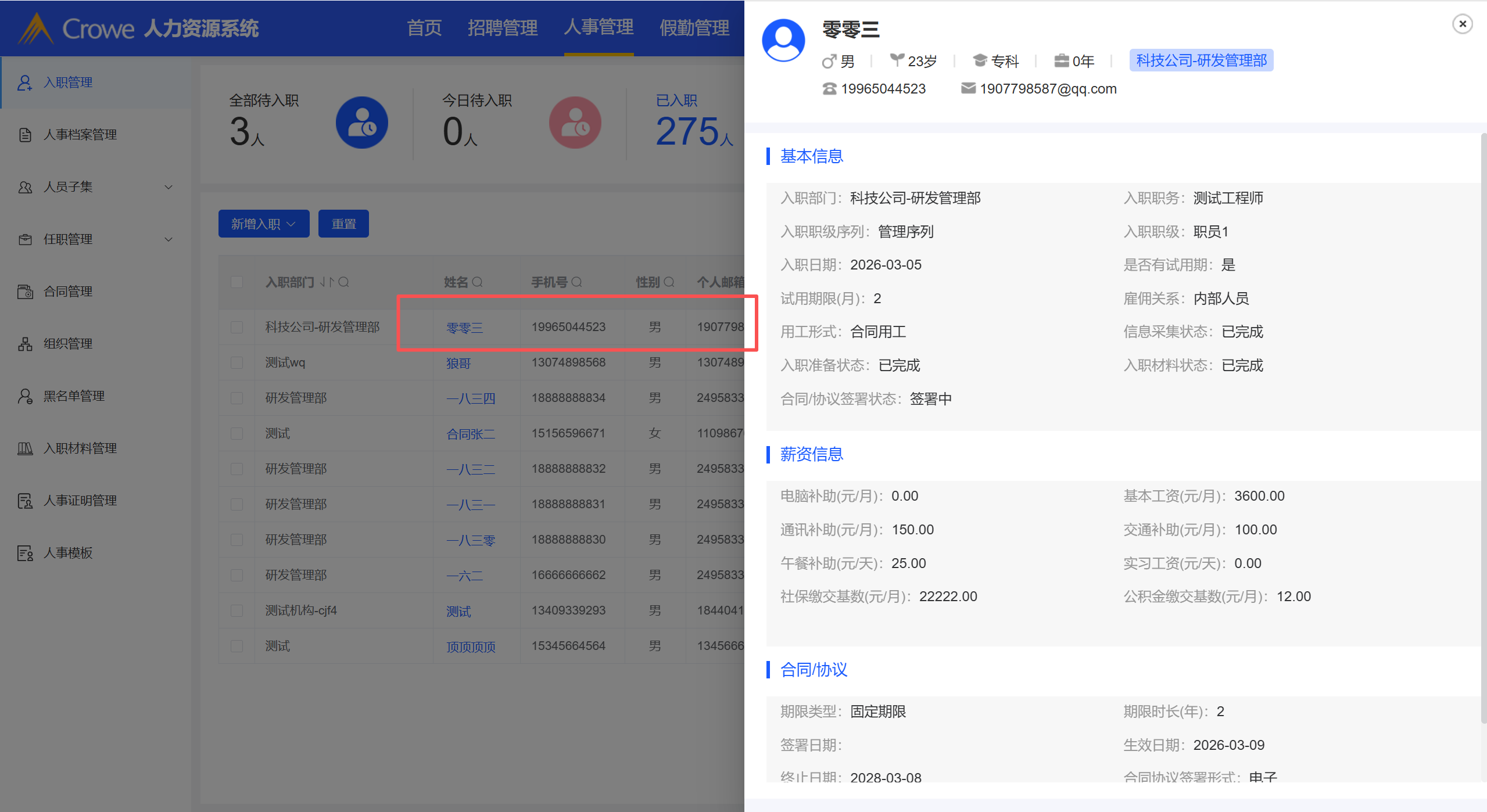Screen dimensions: 1487x812
Task: Go to the 首页 tab
Action: click(x=424, y=27)
